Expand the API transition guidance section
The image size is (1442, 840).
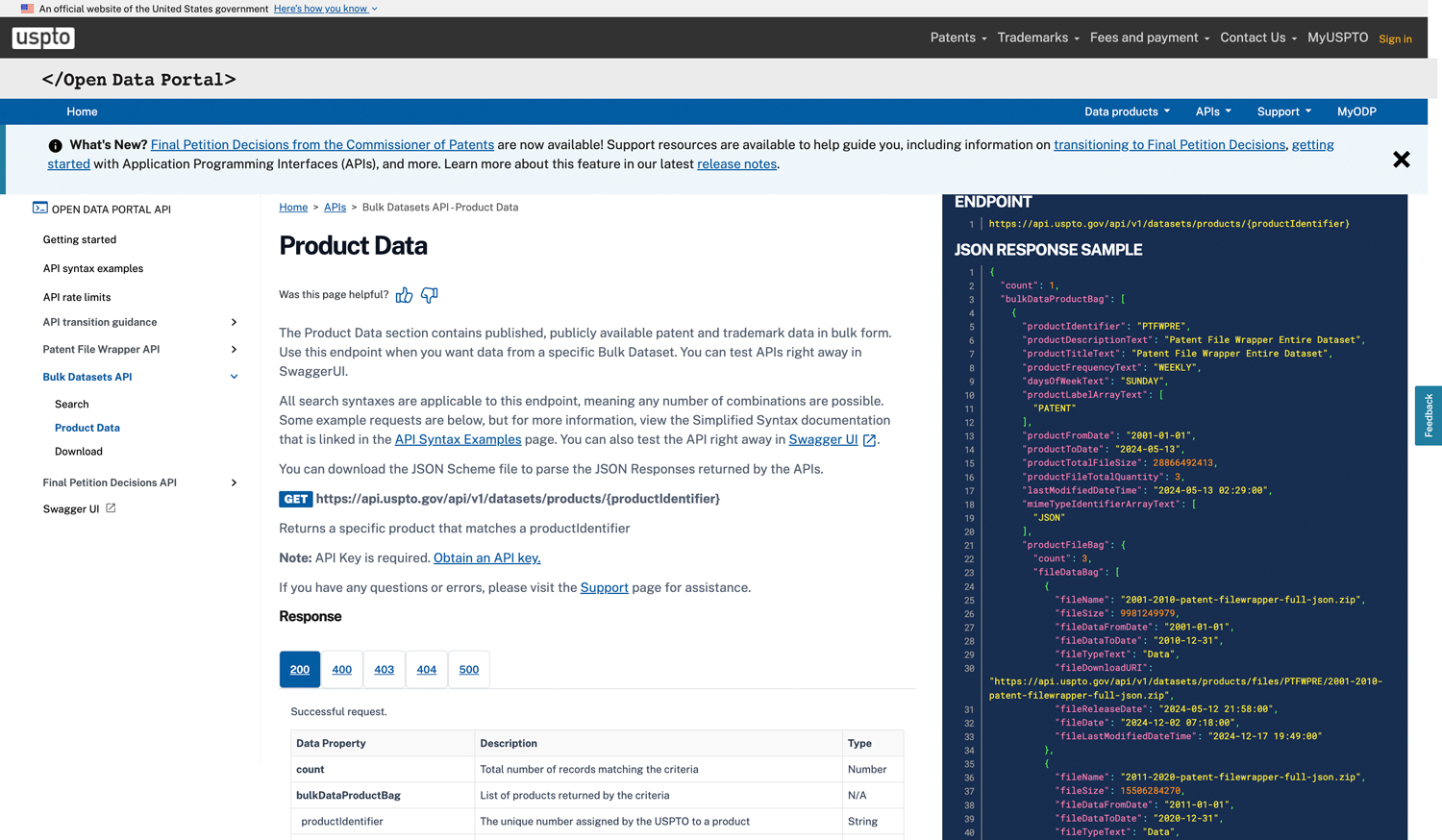pos(234,322)
